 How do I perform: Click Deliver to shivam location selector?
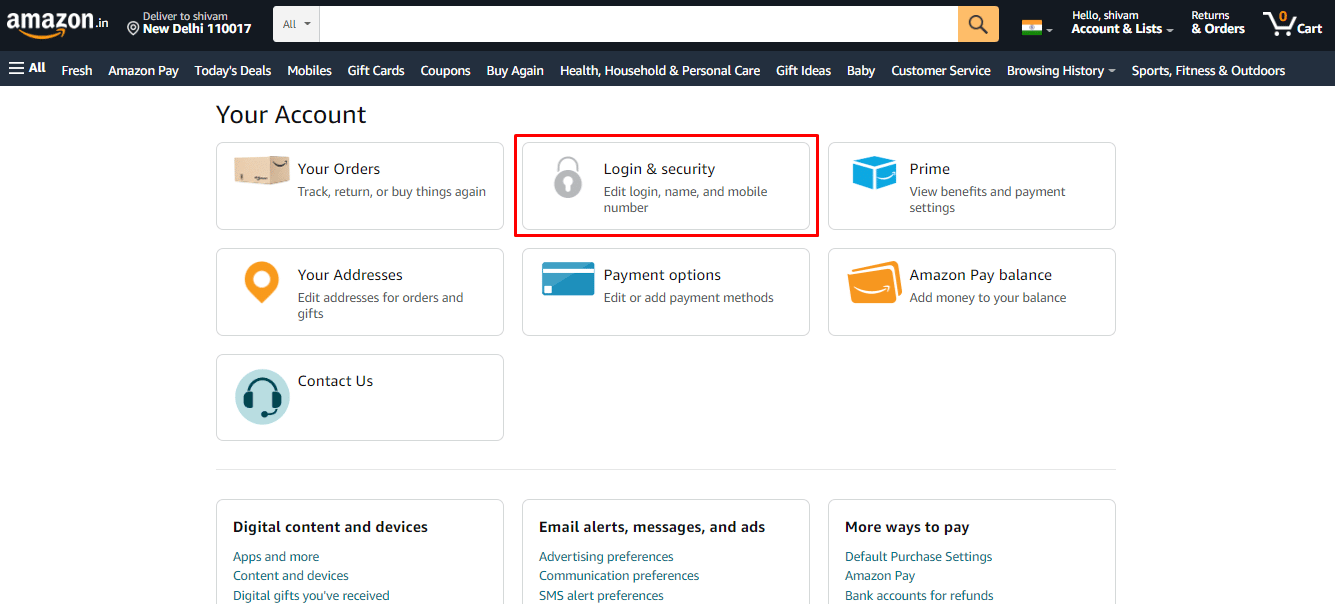[189, 23]
